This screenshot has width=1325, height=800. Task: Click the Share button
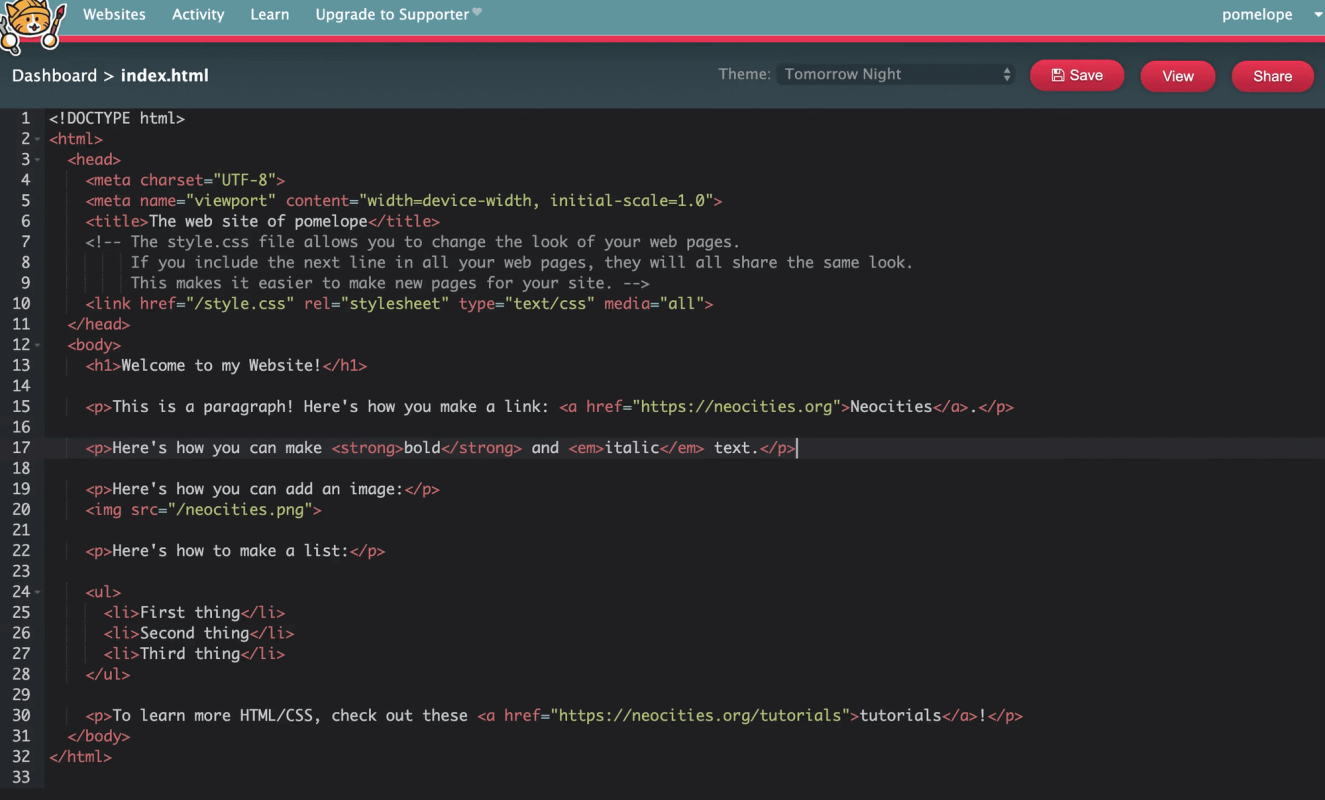[x=1272, y=76]
